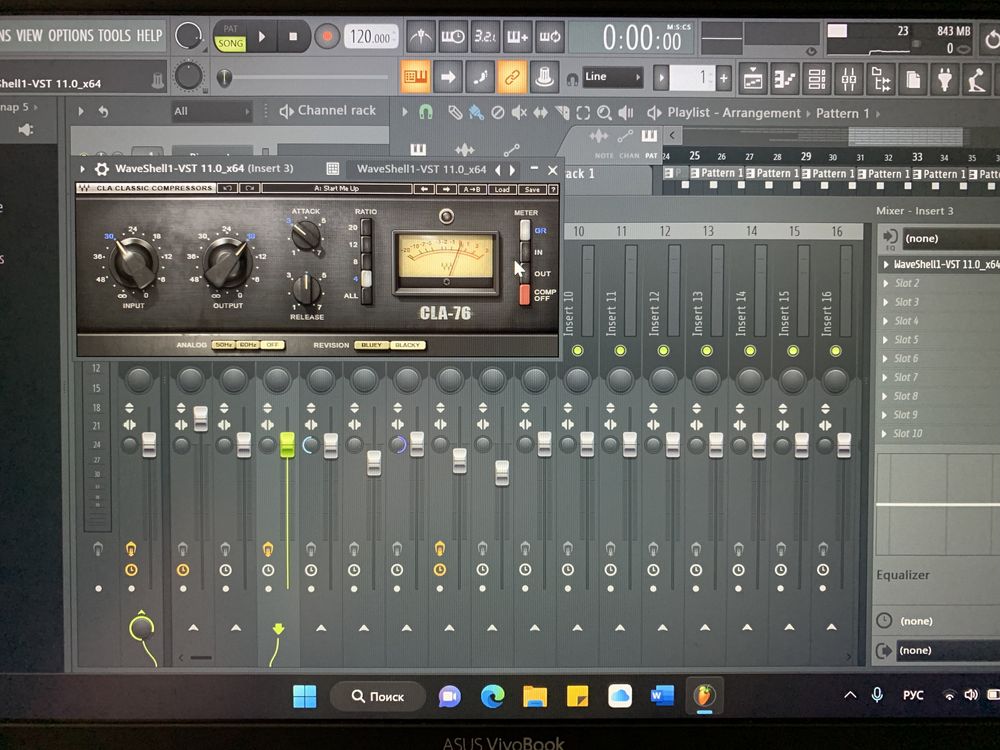Click the CLA-76 Load button
Viewport: 1000px width, 750px height.
coord(502,189)
